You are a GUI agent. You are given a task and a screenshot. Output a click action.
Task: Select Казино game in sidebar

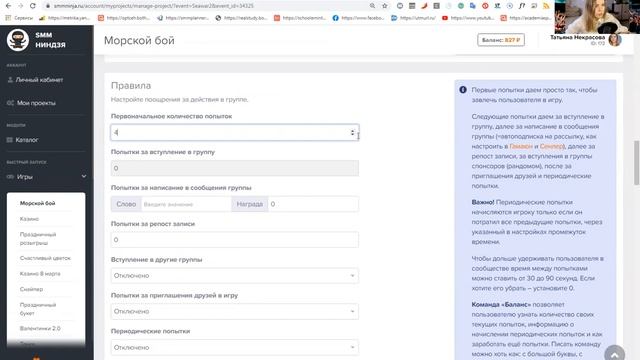(x=29, y=219)
